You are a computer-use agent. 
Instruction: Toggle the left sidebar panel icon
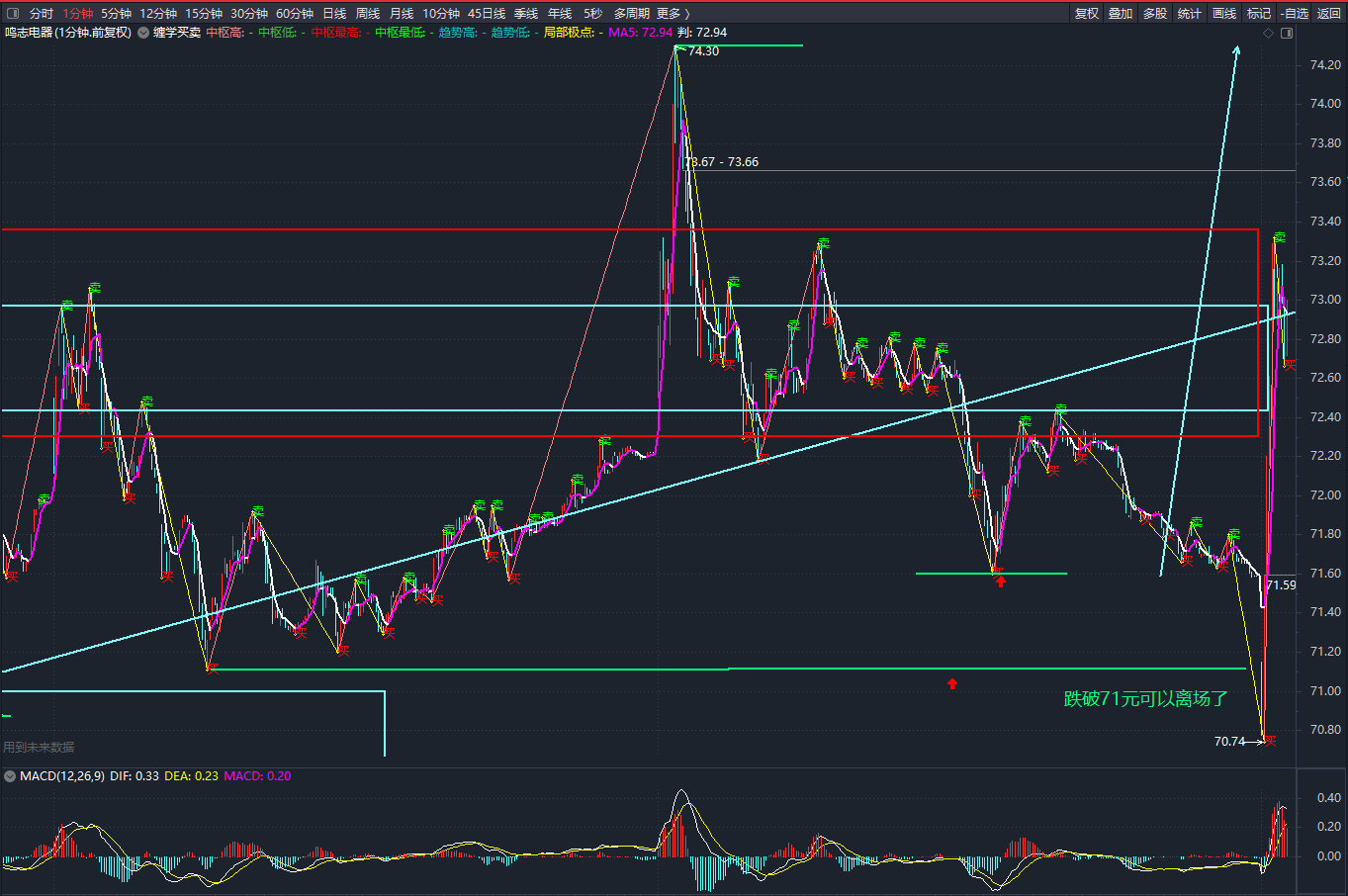click(13, 13)
